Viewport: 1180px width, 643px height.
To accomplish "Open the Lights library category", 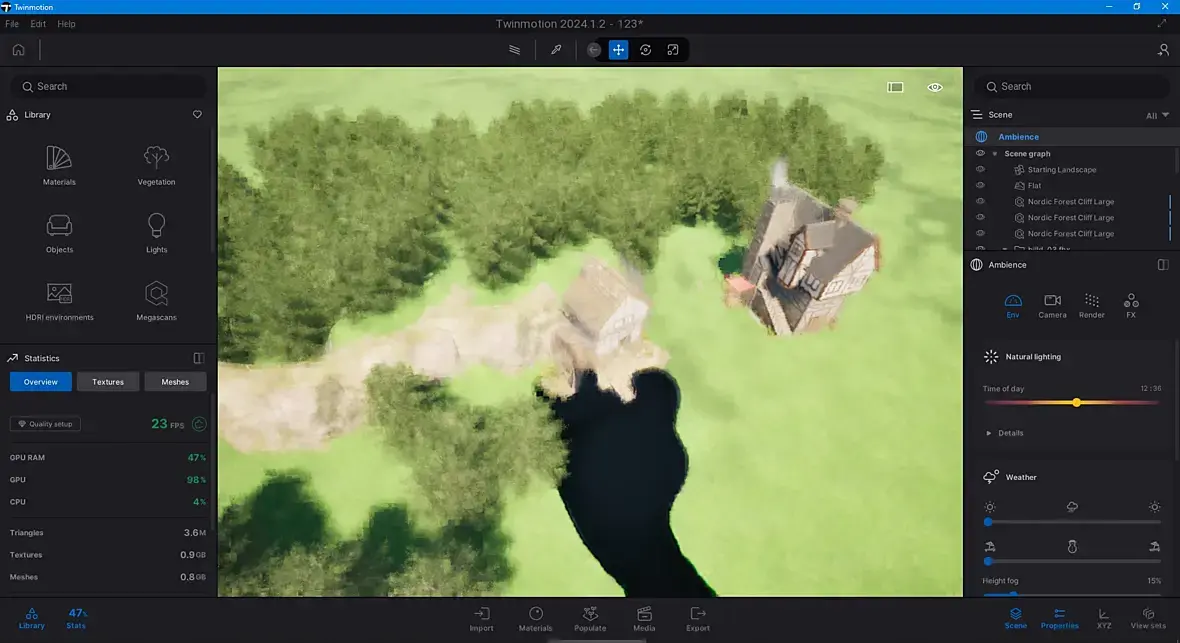I will [x=157, y=233].
